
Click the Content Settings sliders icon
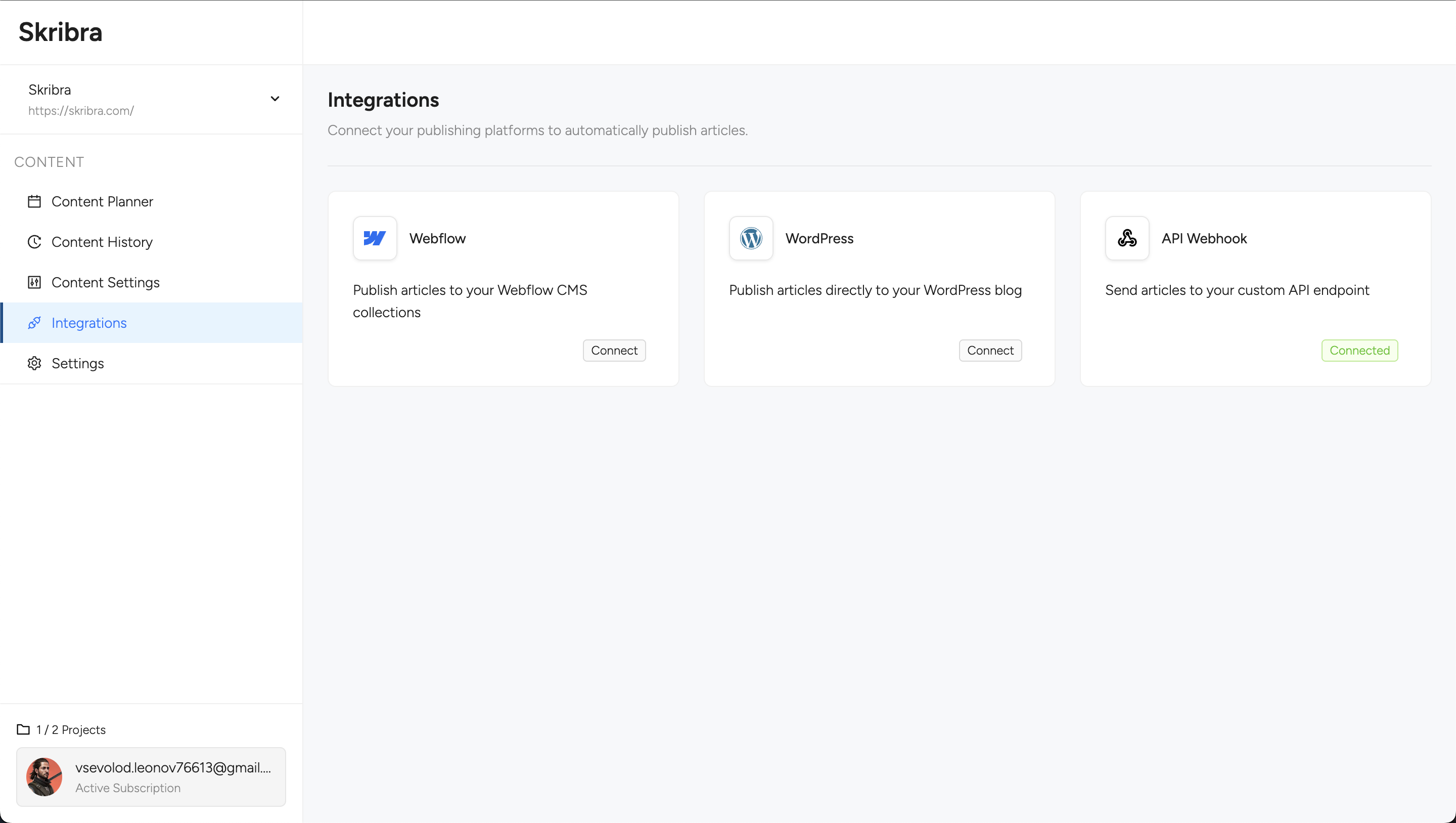(x=34, y=282)
